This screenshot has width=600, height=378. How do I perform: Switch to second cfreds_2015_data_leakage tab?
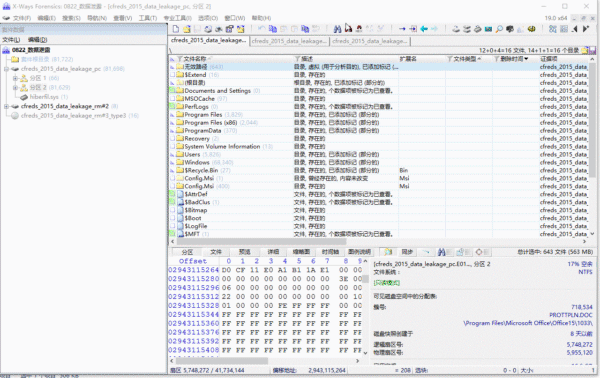(x=289, y=41)
